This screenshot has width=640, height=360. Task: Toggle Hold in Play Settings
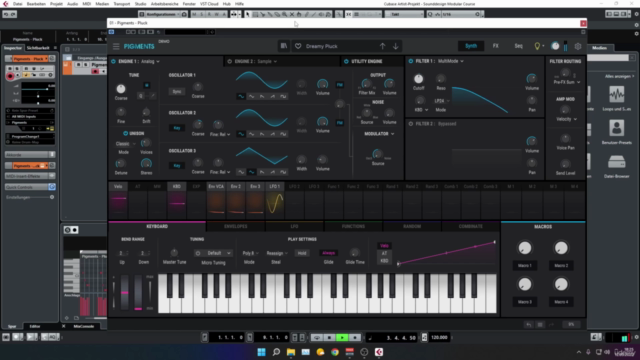point(302,253)
